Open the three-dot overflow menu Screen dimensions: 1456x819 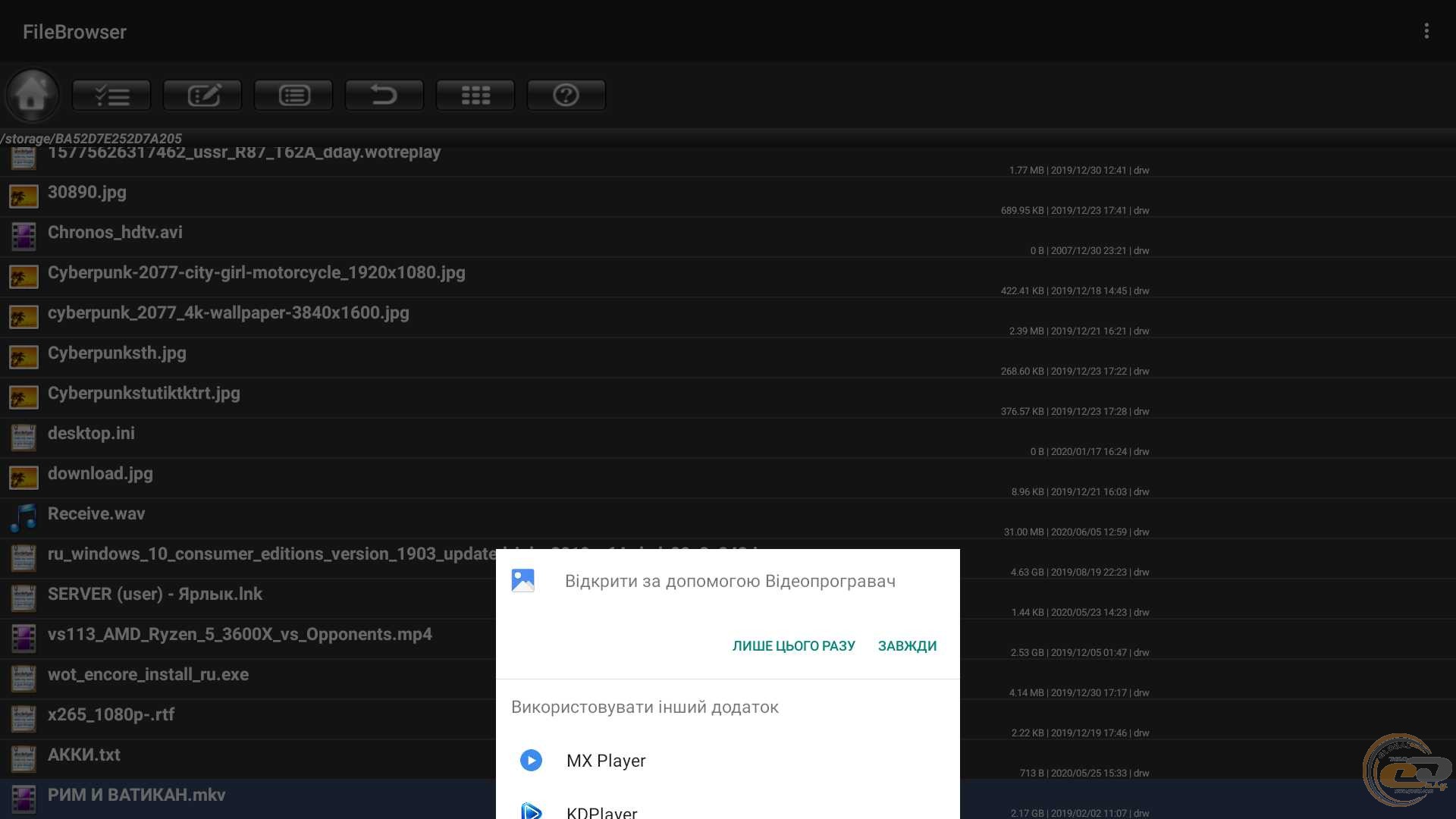click(x=1426, y=31)
